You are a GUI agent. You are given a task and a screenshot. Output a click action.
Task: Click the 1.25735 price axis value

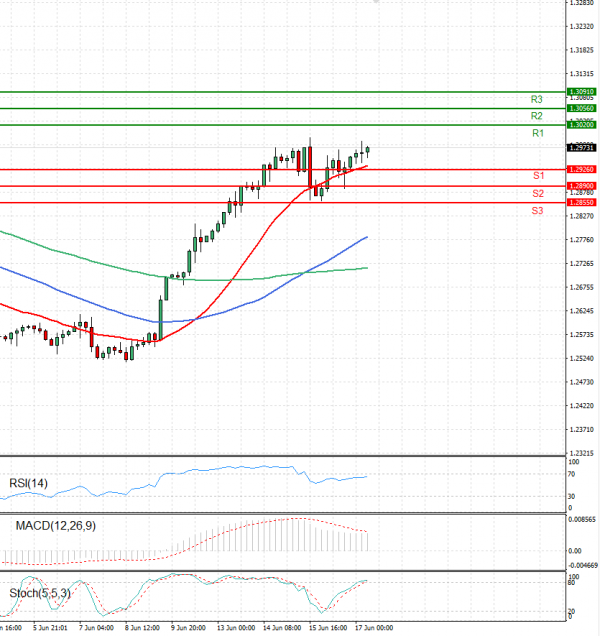581,335
